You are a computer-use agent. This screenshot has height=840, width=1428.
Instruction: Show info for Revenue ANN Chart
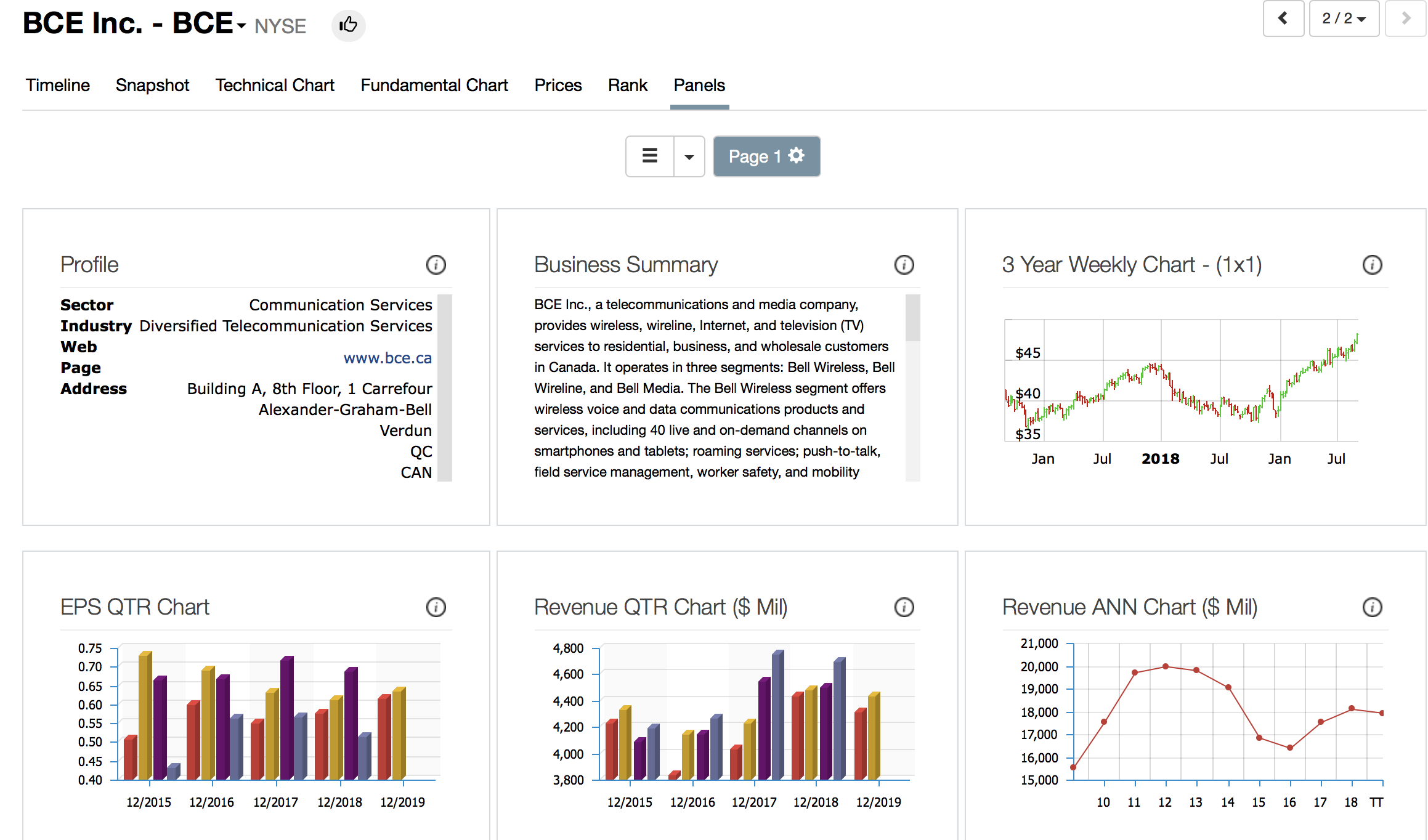coord(1372,607)
